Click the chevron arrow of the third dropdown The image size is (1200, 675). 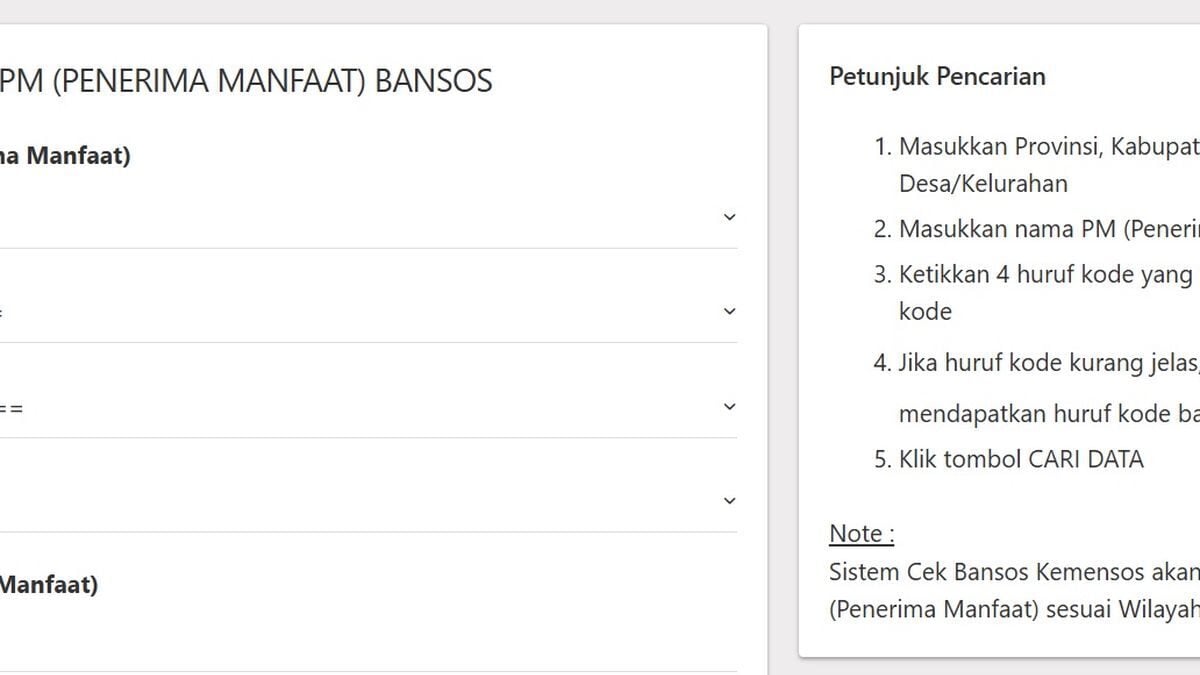coord(729,406)
